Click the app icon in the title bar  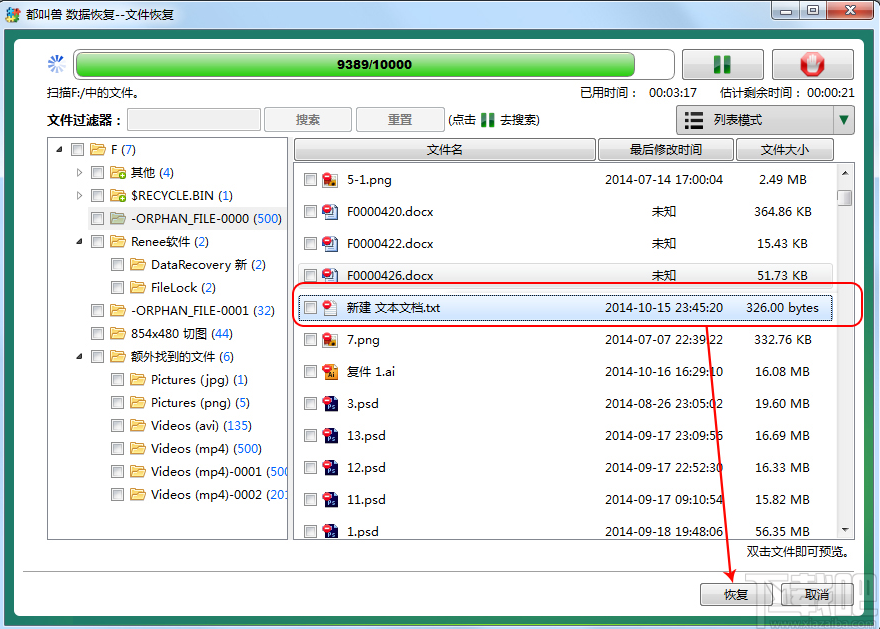[x=13, y=14]
